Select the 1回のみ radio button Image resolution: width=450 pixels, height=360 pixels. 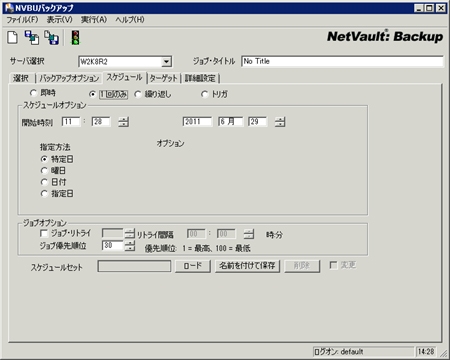(93, 94)
